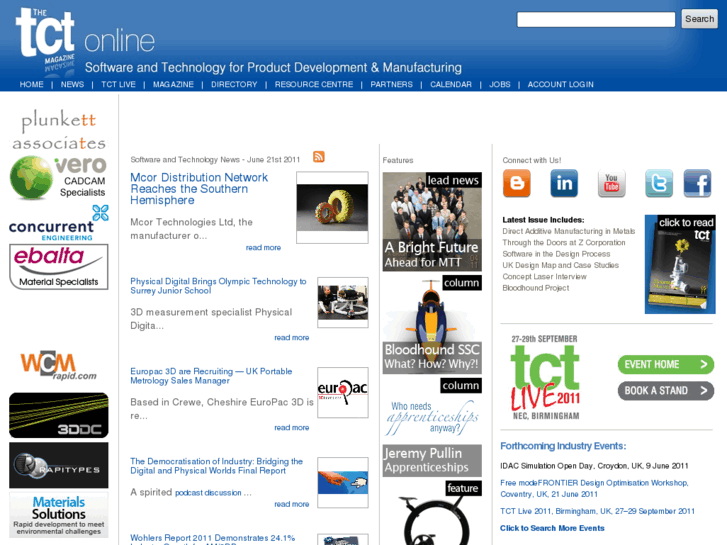Open the Europac logo thumbnail
The image size is (727, 545).
(x=343, y=392)
